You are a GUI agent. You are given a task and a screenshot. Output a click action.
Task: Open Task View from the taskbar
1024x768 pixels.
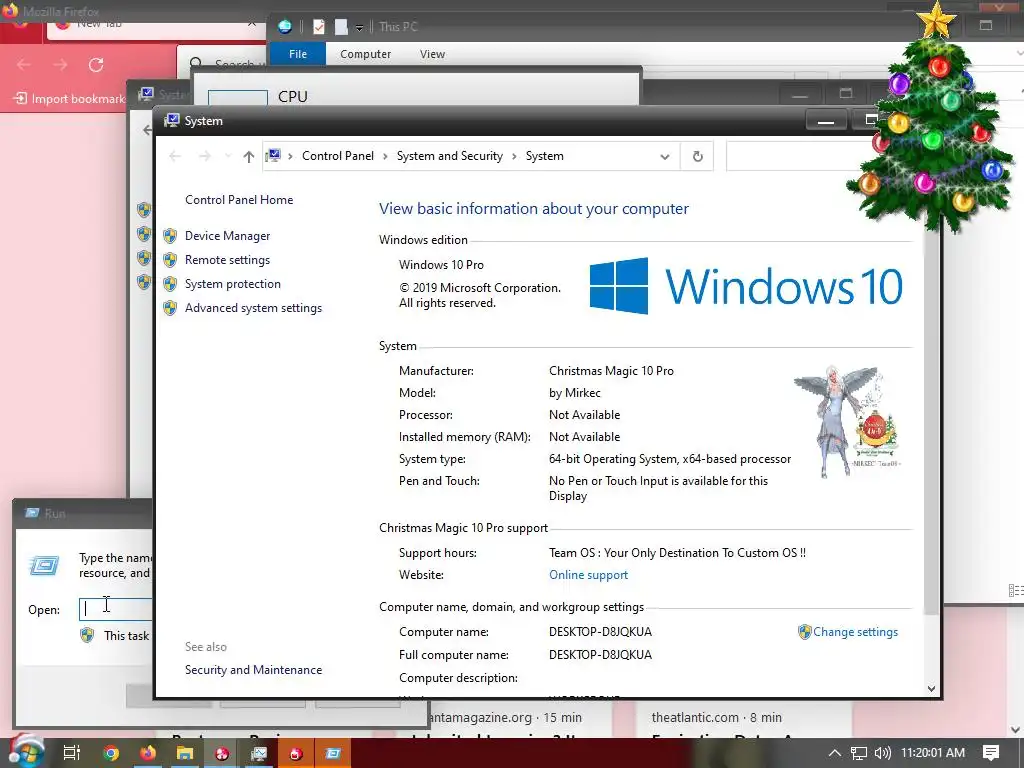tap(71, 753)
